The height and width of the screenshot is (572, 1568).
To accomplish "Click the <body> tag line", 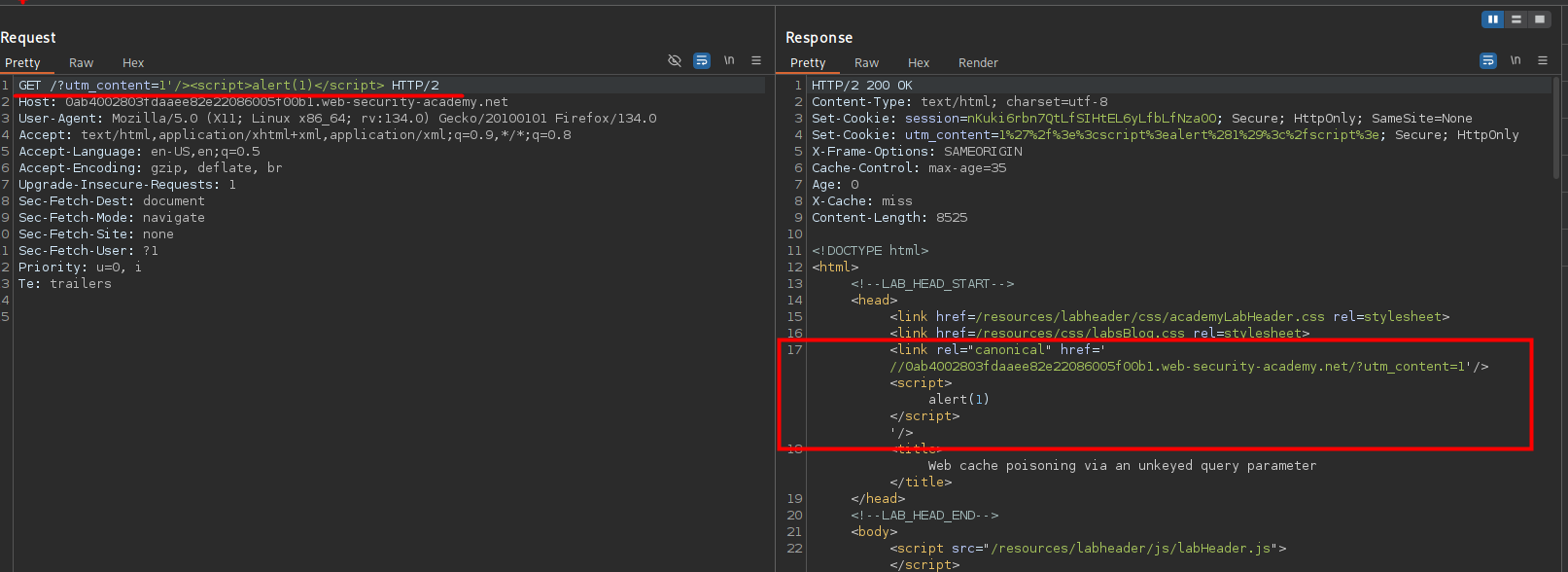I will coord(874,532).
